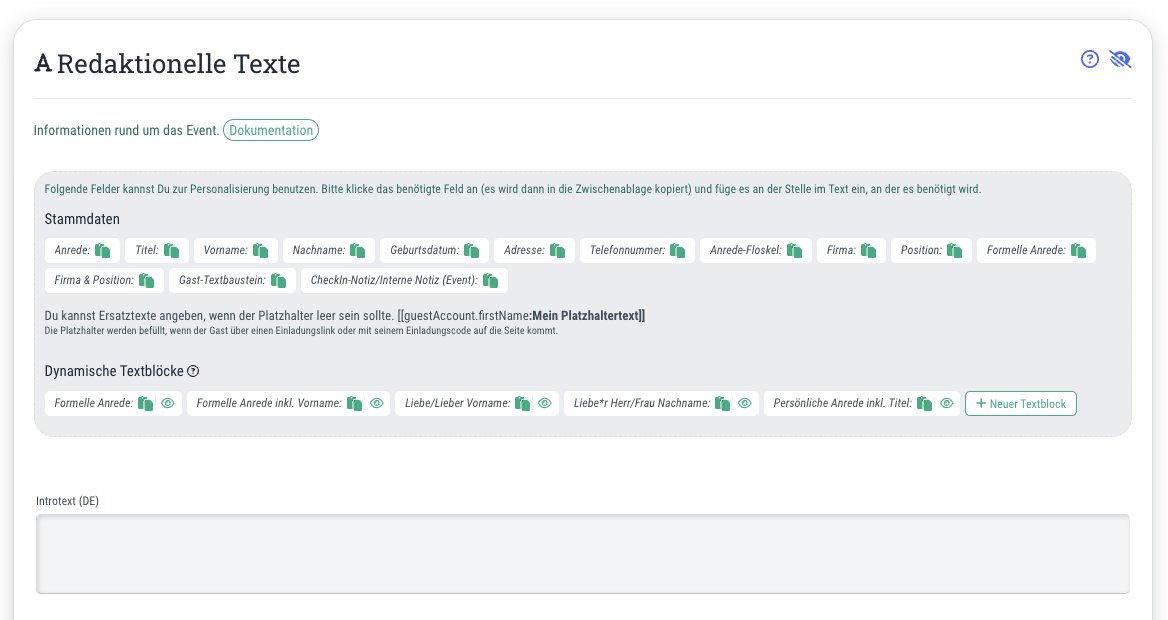1168x620 pixels.
Task: Preview the Persönliche Anrede inkl. Titel block
Action: [x=947, y=403]
